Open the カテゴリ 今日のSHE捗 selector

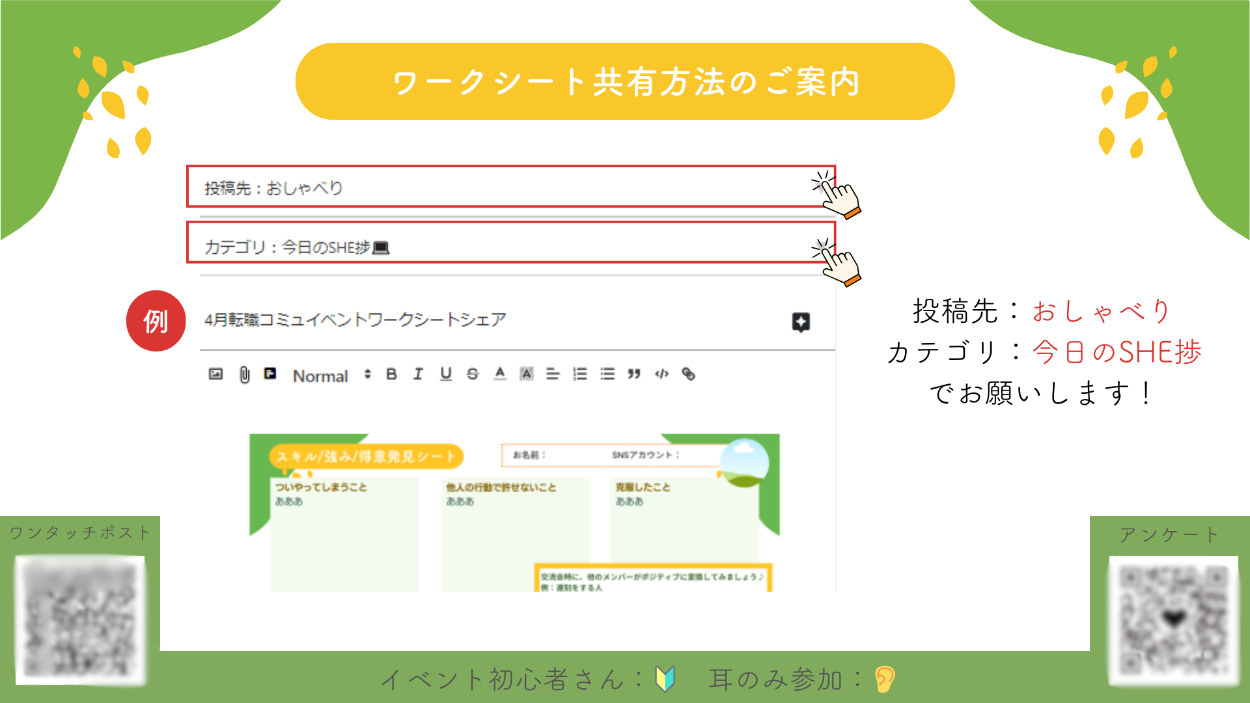(x=510, y=243)
